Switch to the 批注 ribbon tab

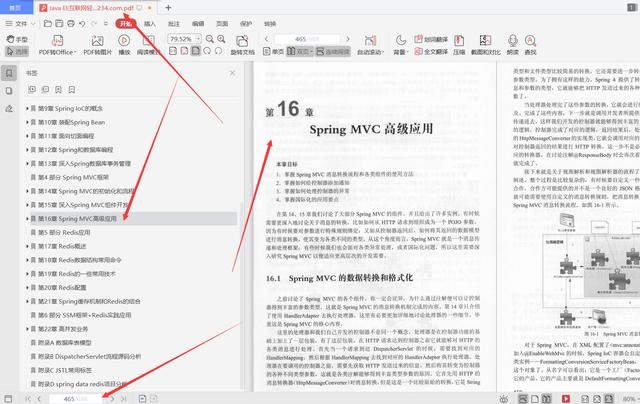point(174,24)
